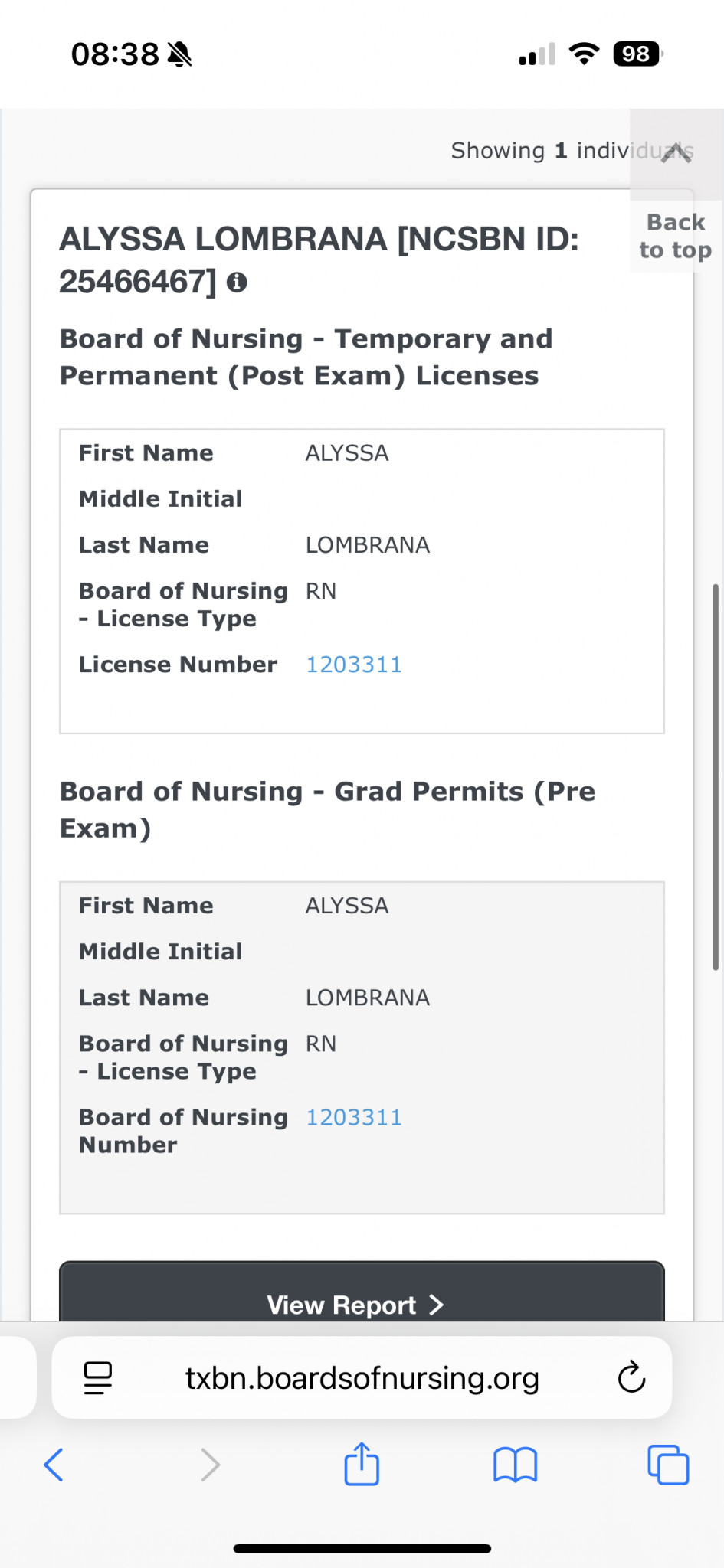
Task: Tap the Back to top label
Action: (676, 236)
